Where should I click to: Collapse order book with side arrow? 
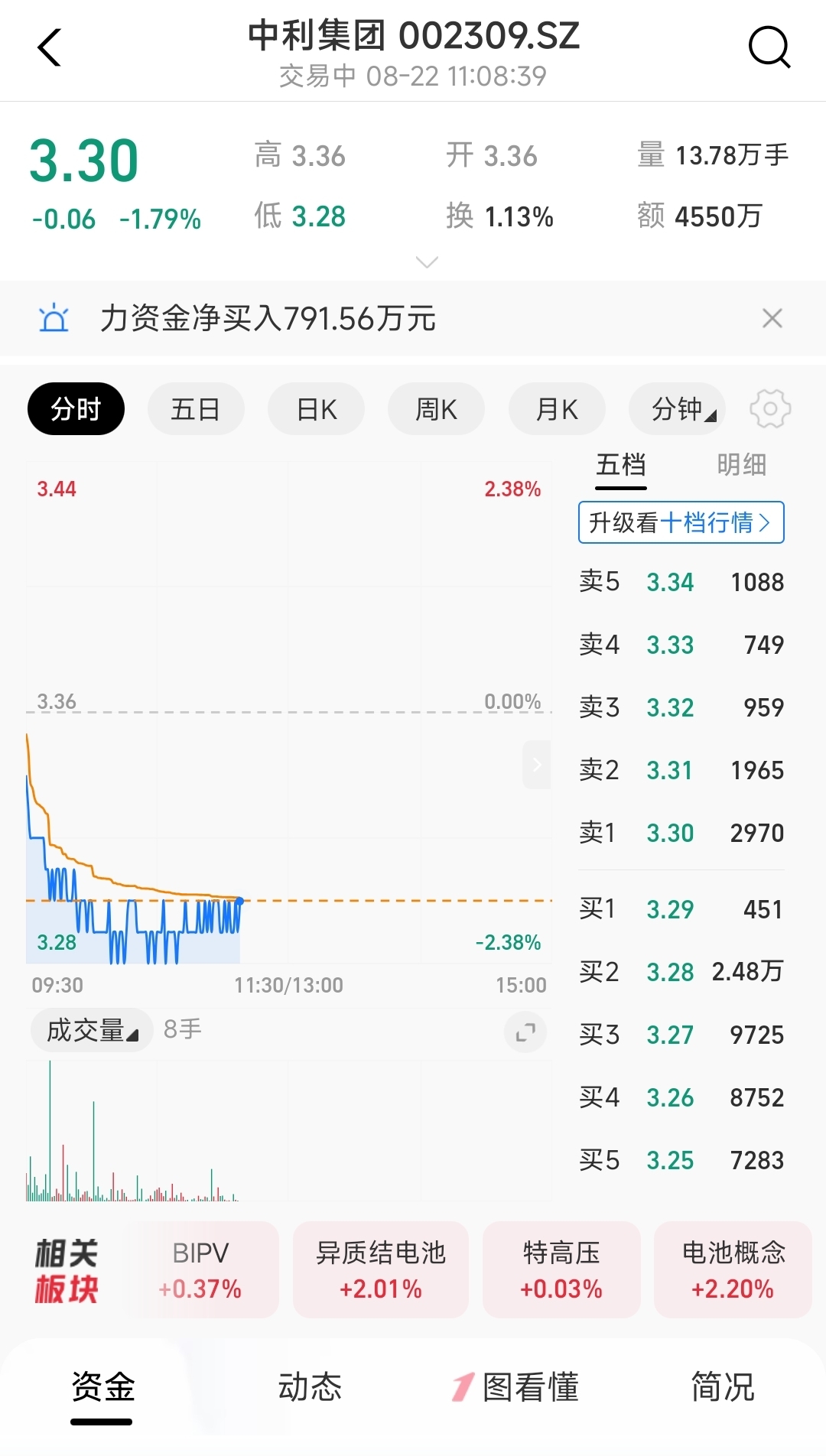pyautogui.click(x=537, y=765)
